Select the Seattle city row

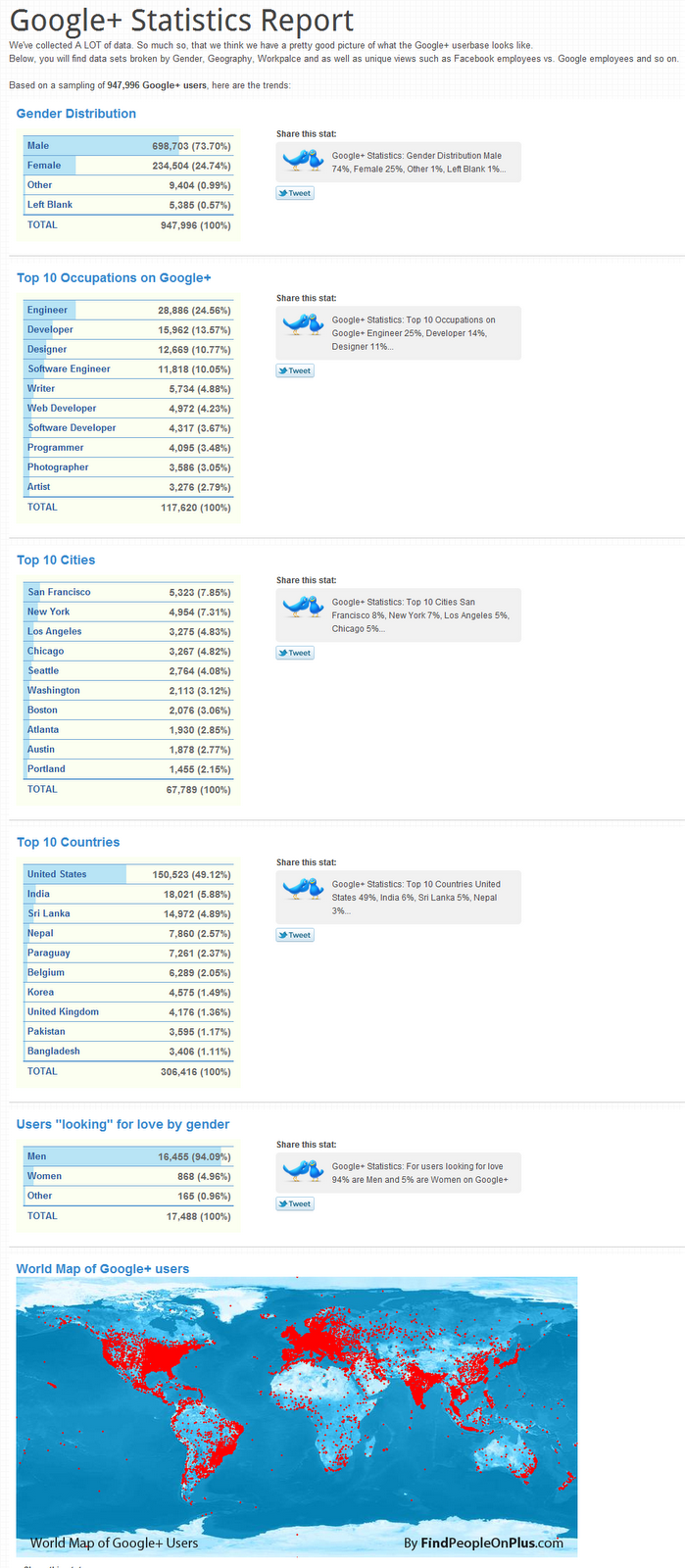128,671
